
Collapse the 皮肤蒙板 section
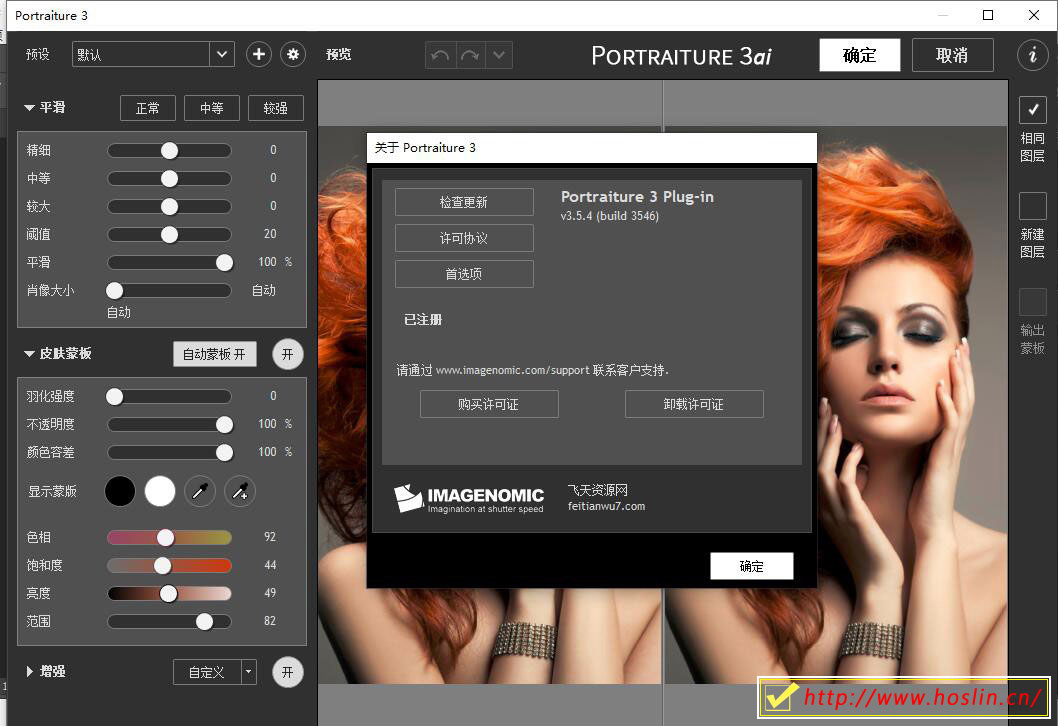(29, 354)
